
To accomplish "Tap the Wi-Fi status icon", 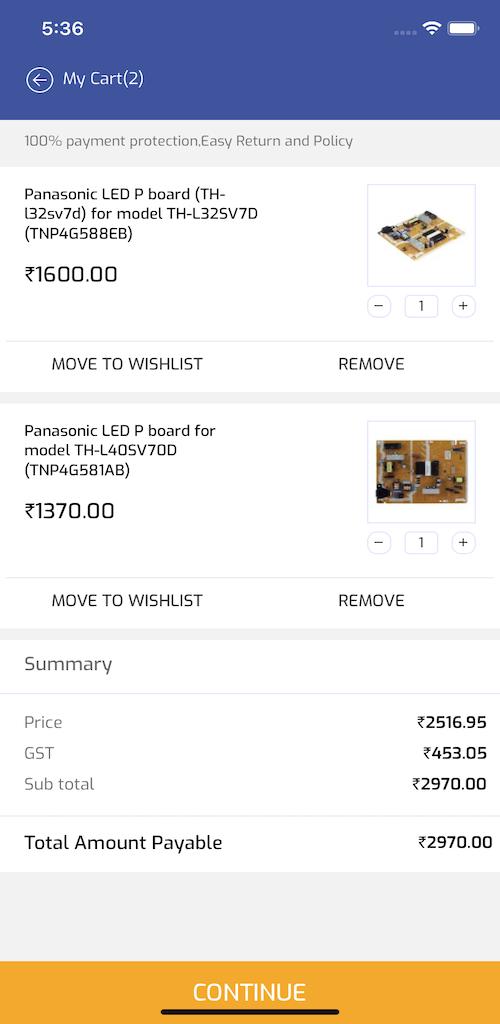I will pos(431,28).
